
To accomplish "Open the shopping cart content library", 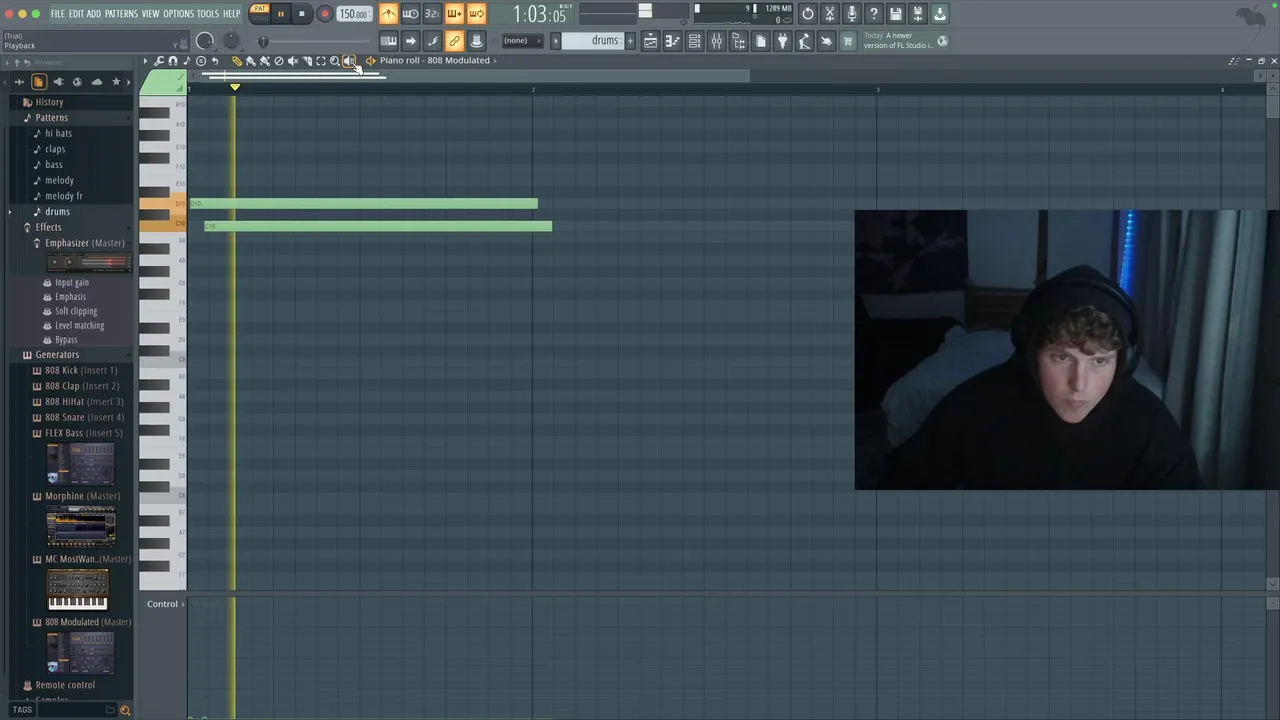I will pyautogui.click(x=848, y=41).
